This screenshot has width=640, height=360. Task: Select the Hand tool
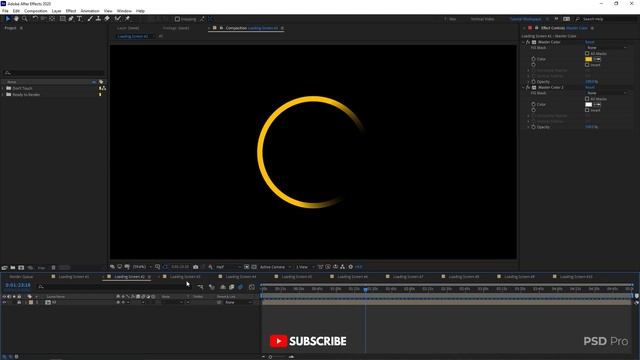[16, 19]
